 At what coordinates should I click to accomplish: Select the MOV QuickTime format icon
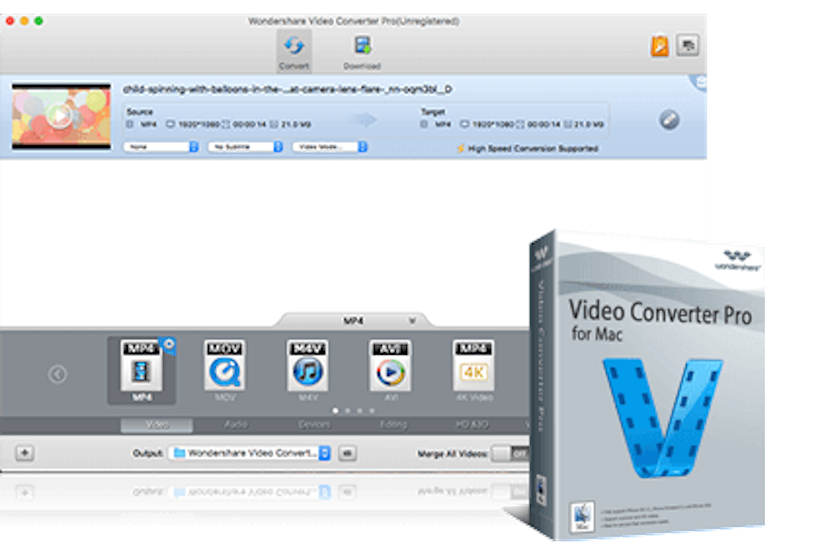225,370
